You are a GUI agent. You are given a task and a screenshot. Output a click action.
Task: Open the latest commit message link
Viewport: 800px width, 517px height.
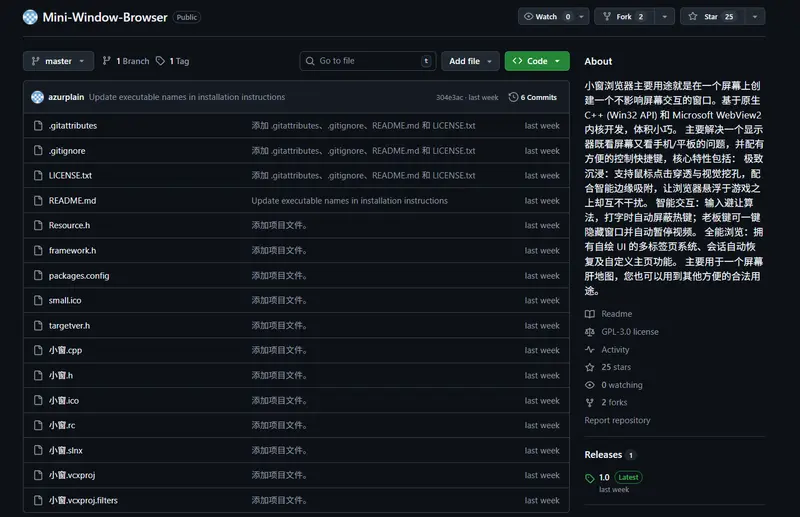click(187, 97)
